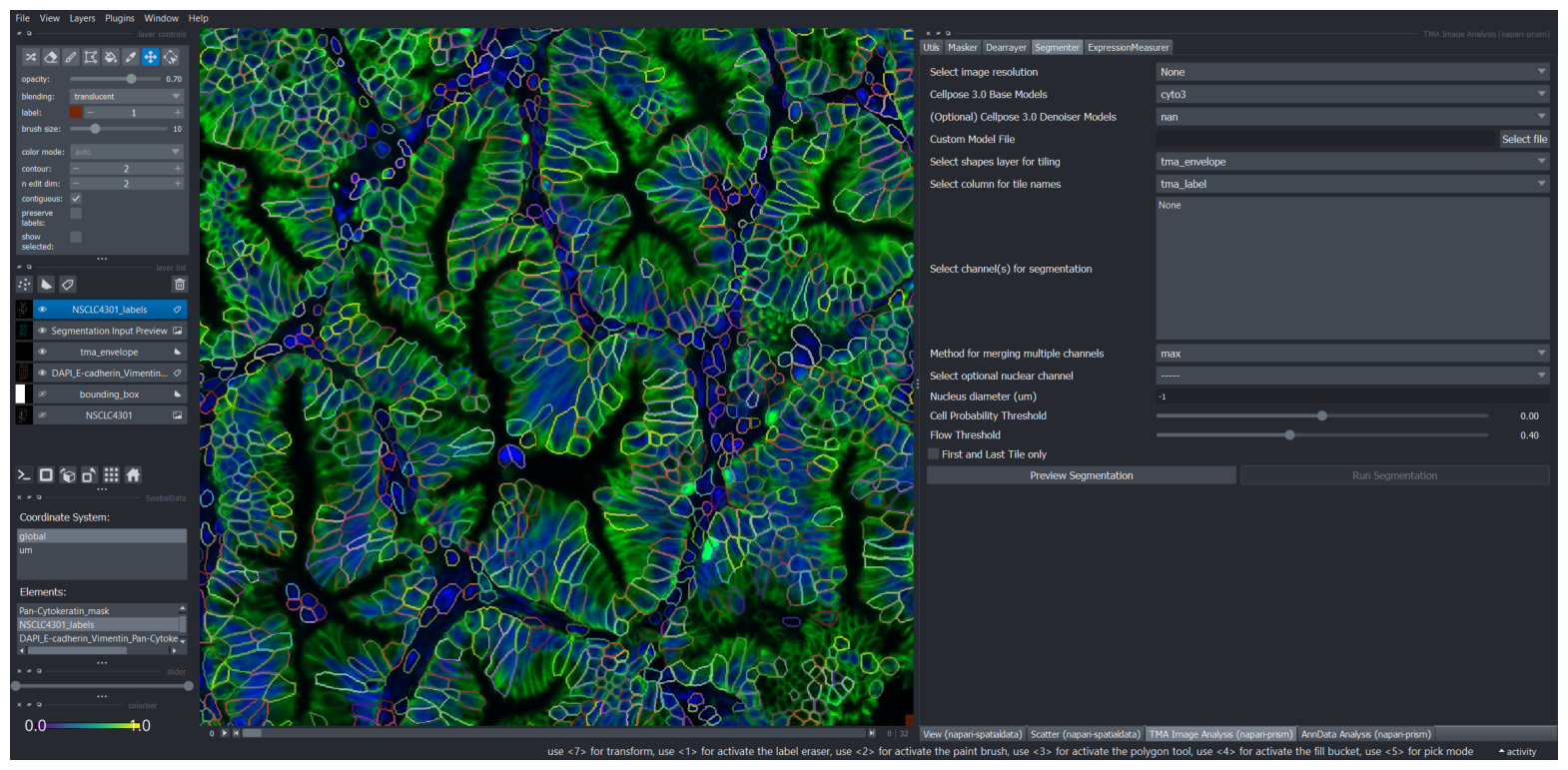
Task: Click the labels-type icon on NSCLC4301_labels row
Action: coord(178,310)
